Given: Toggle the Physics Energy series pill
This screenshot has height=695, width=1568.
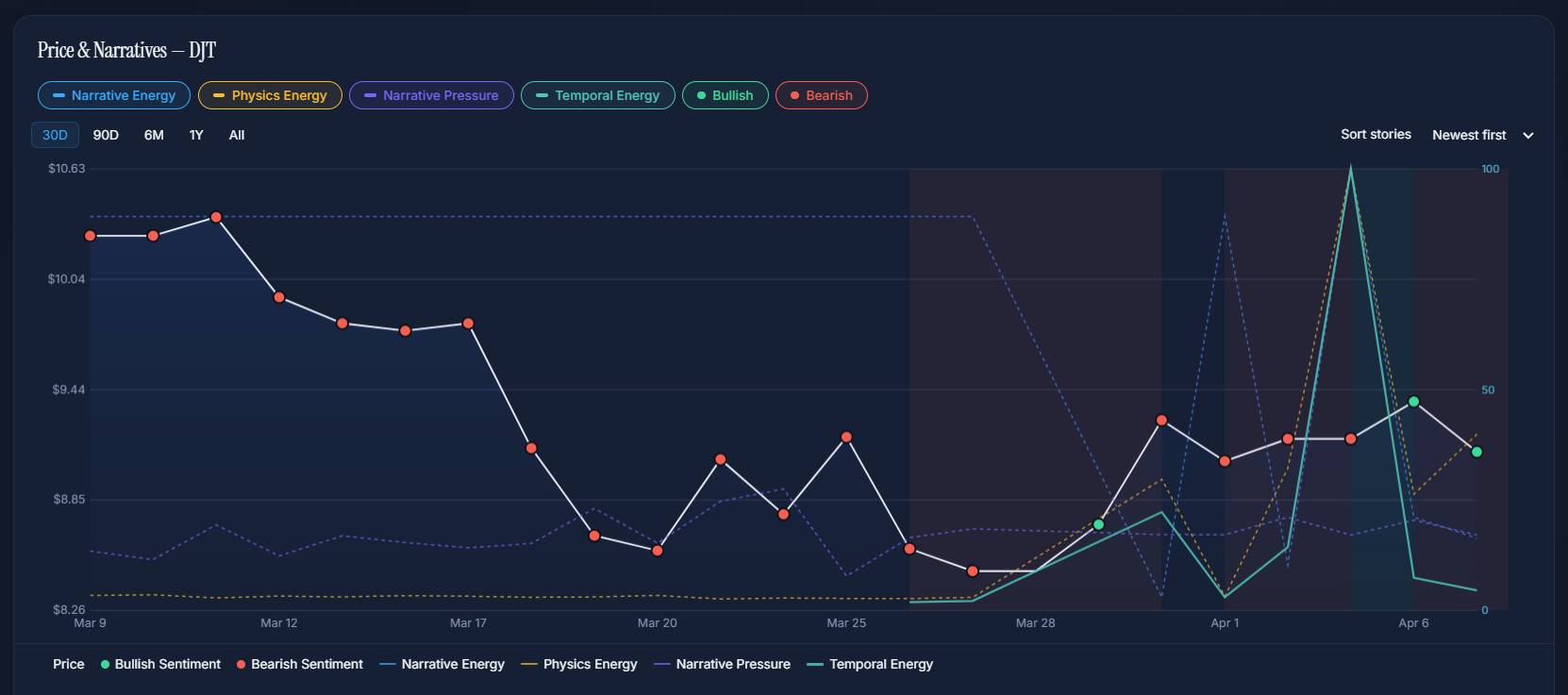Looking at the screenshot, I should click(270, 95).
